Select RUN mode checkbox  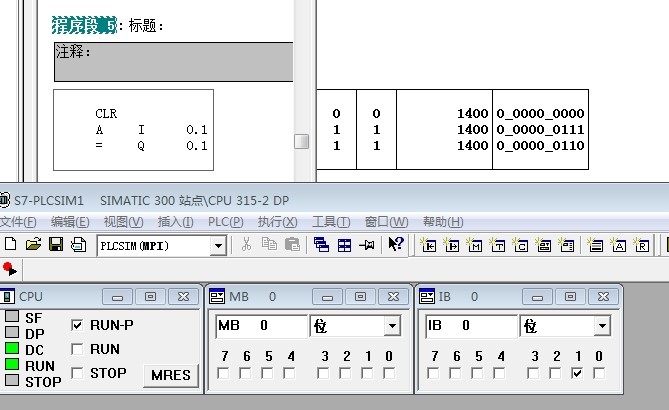point(77,349)
